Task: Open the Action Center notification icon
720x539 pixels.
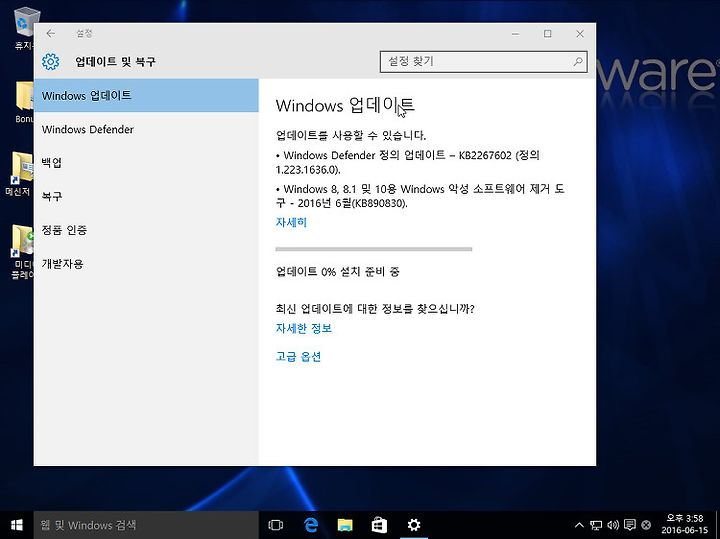Action: click(x=630, y=525)
